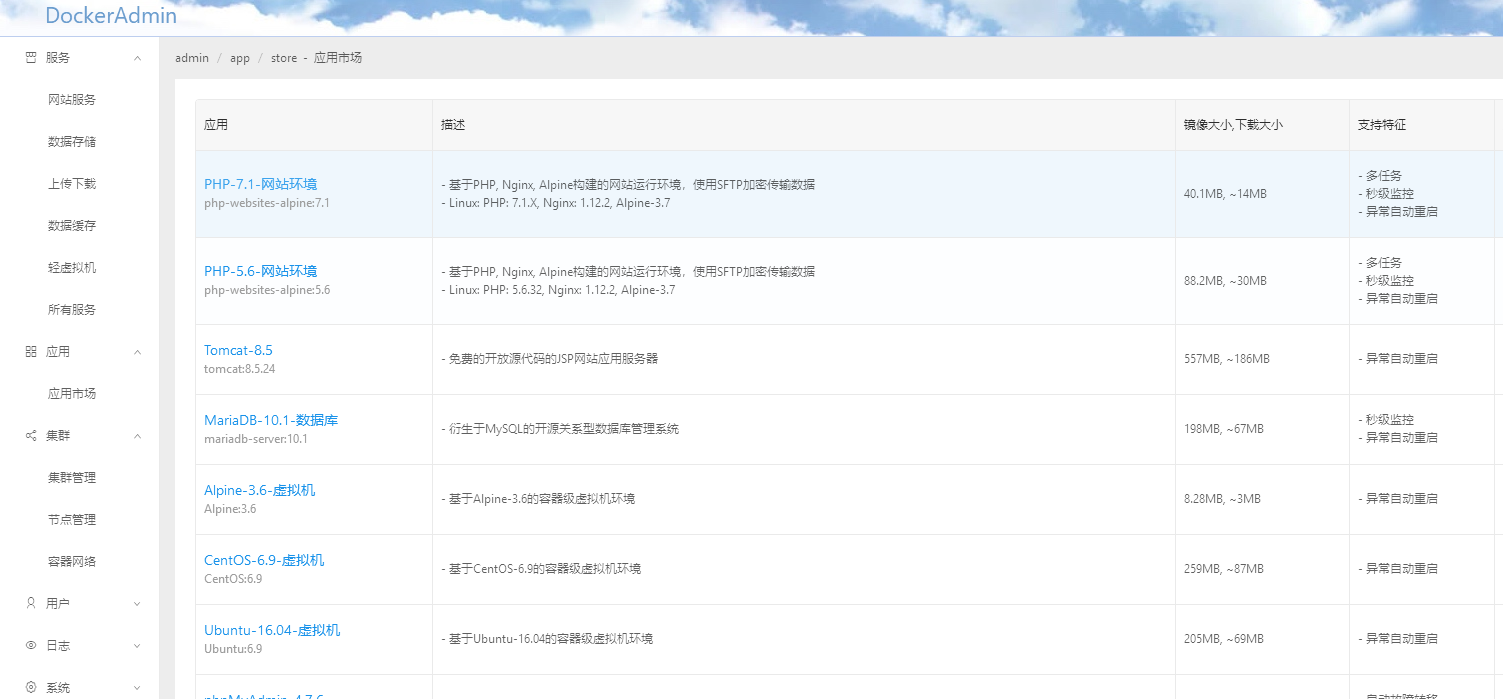Viewport: 1503px width, 699px height.
Task: Click the CentOS-6.9 description text
Action: click(x=541, y=569)
